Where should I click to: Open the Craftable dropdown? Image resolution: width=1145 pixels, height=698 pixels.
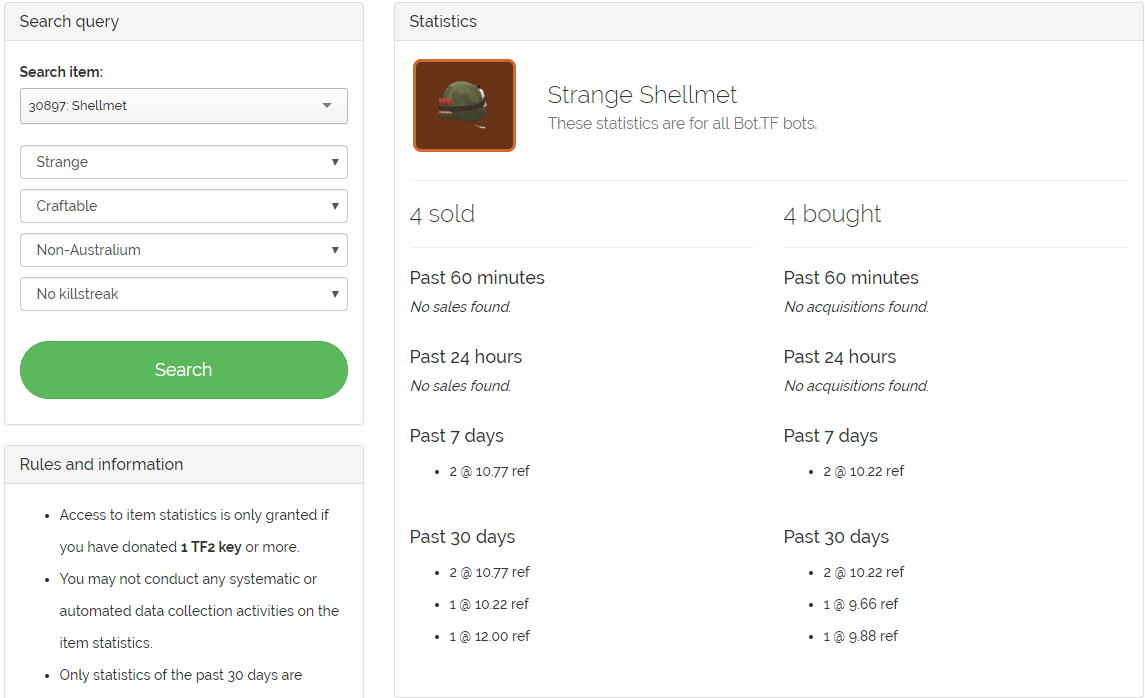tap(184, 206)
